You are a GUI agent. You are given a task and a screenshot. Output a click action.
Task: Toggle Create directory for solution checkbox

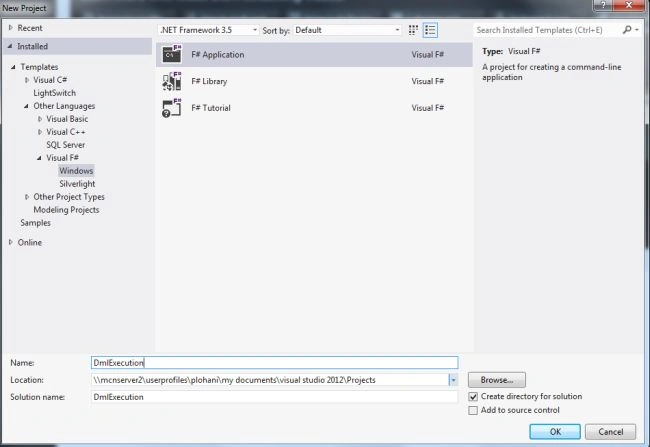(473, 397)
